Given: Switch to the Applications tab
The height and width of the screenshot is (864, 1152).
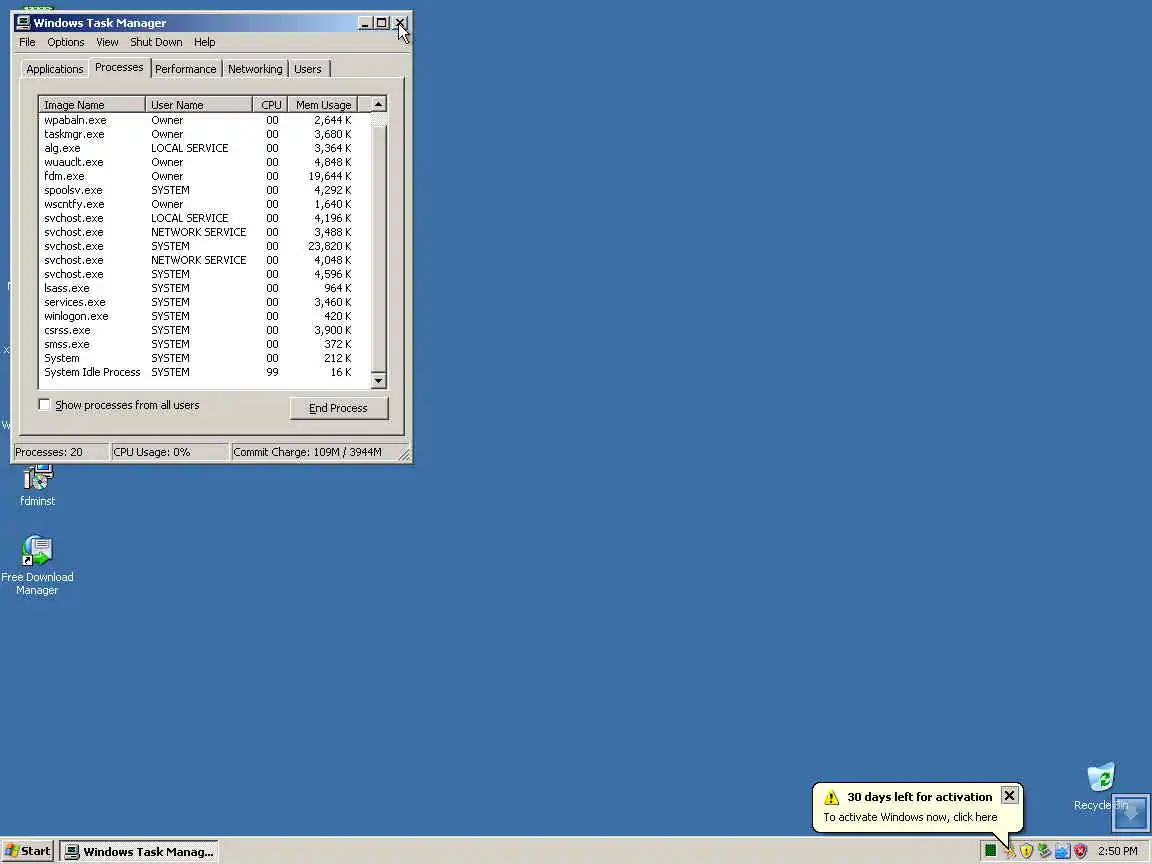Looking at the screenshot, I should 55,69.
